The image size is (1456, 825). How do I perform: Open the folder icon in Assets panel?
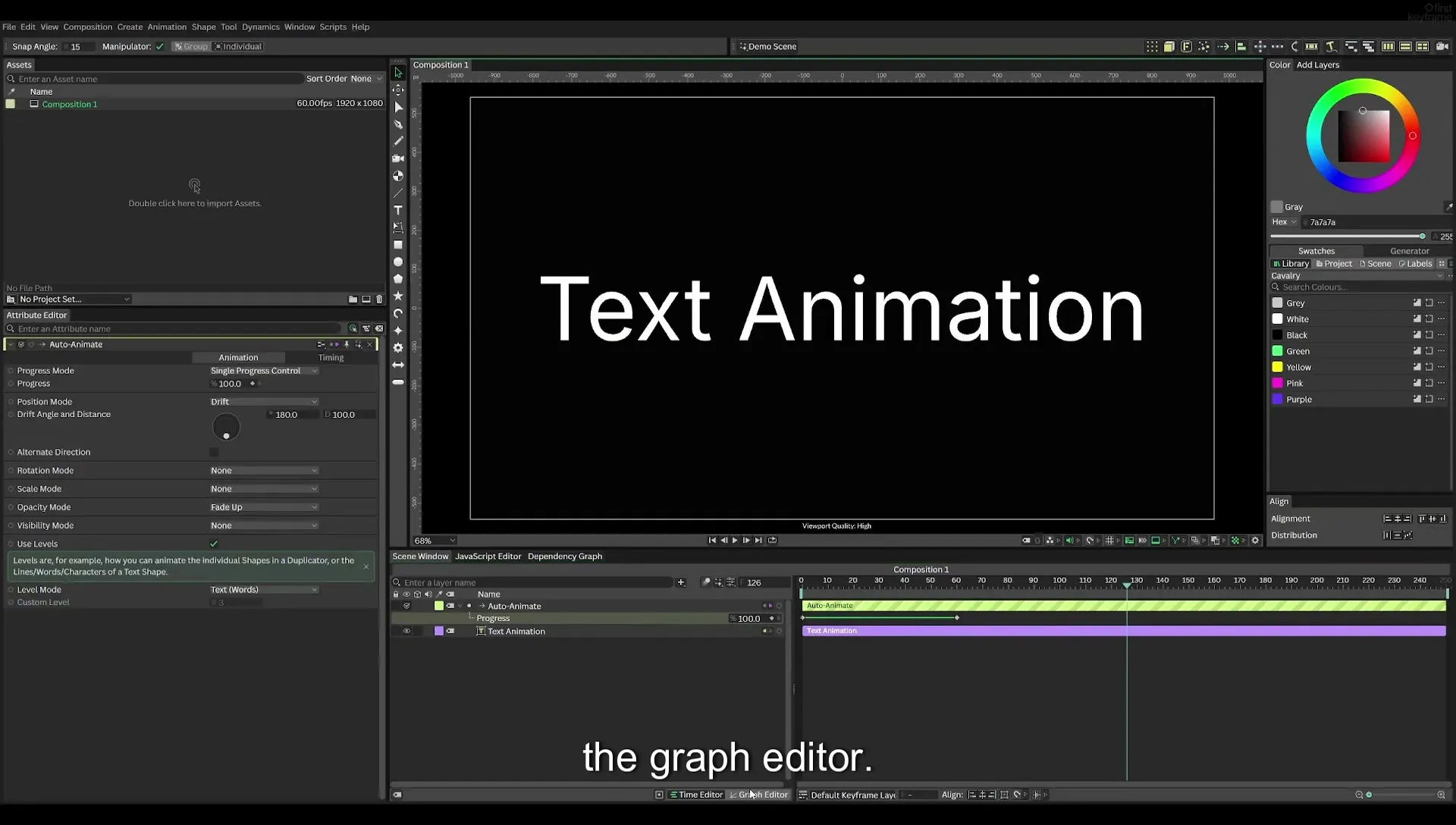(353, 300)
